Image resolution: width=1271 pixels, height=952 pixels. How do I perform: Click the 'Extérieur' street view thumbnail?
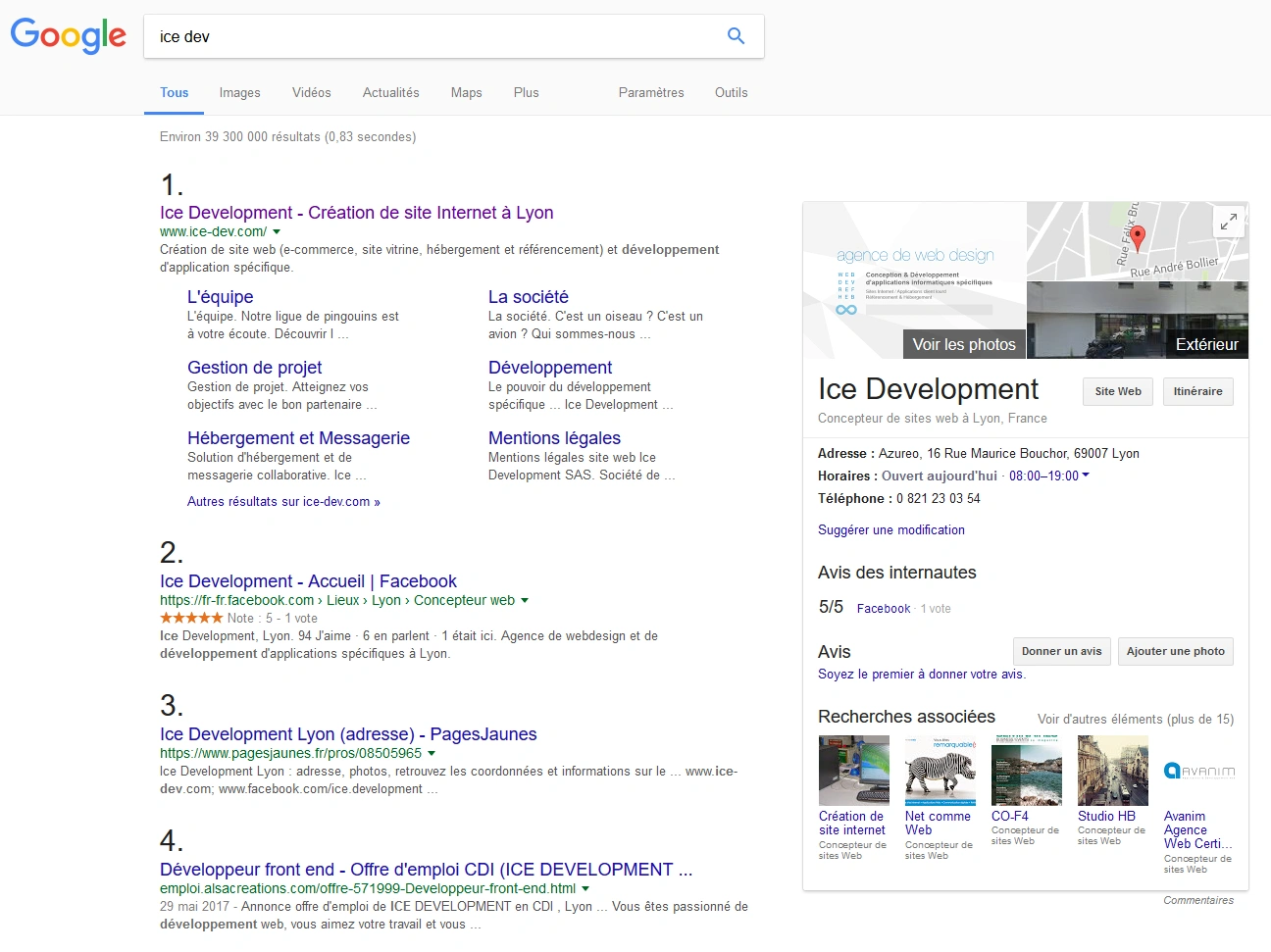[x=1138, y=320]
